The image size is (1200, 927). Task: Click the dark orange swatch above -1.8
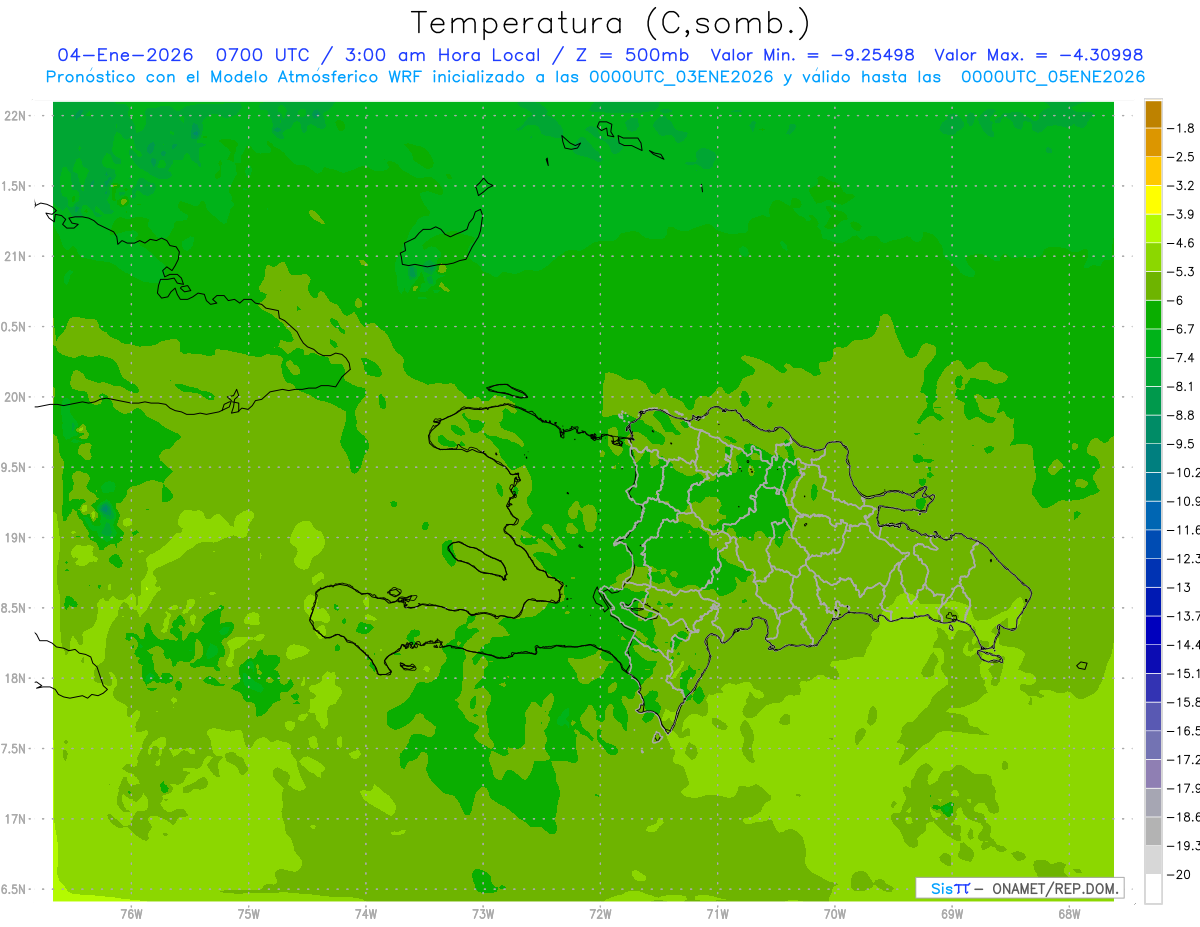tap(1153, 115)
